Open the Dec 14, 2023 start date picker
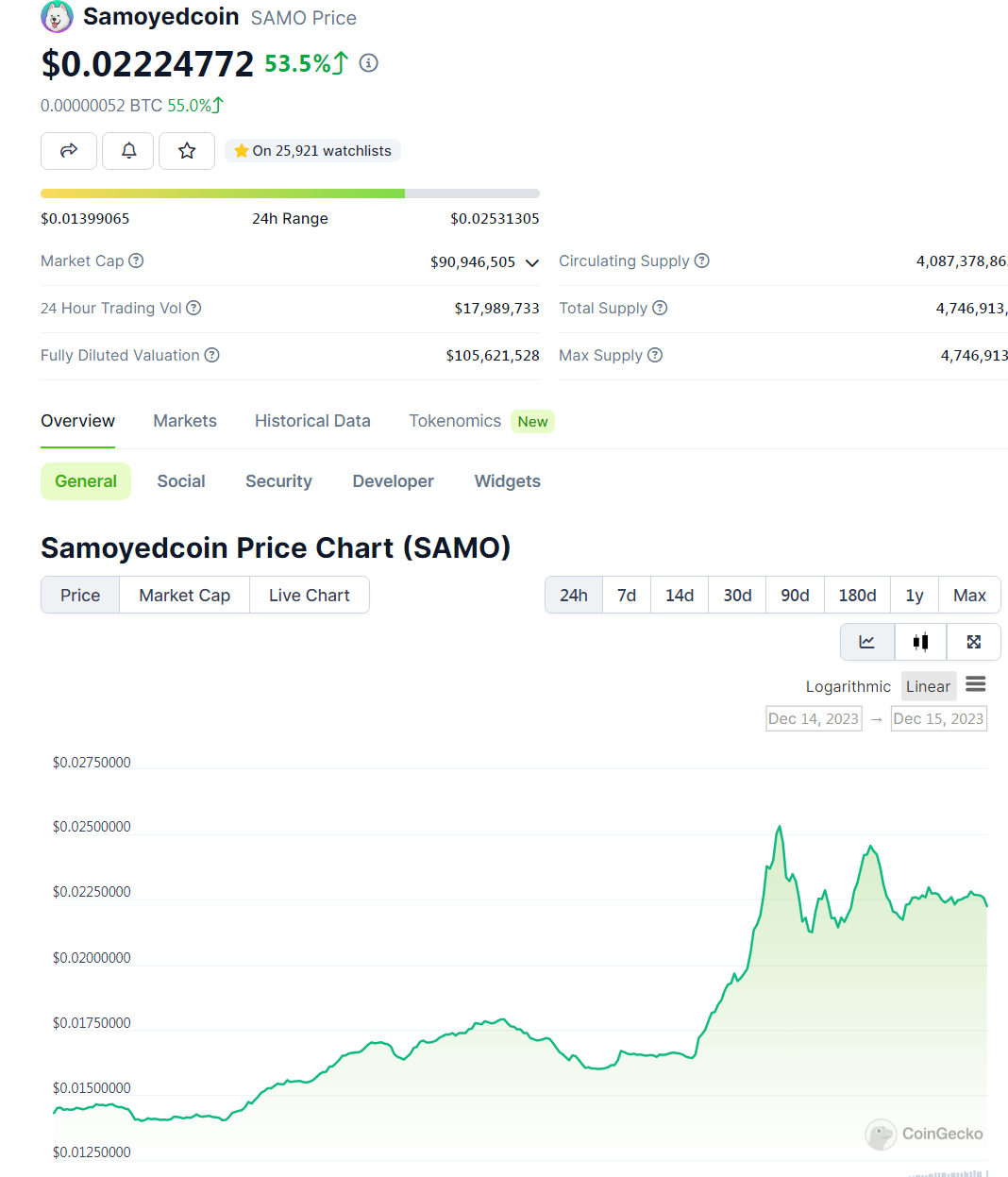Image resolution: width=1008 pixels, height=1177 pixels. tap(814, 719)
